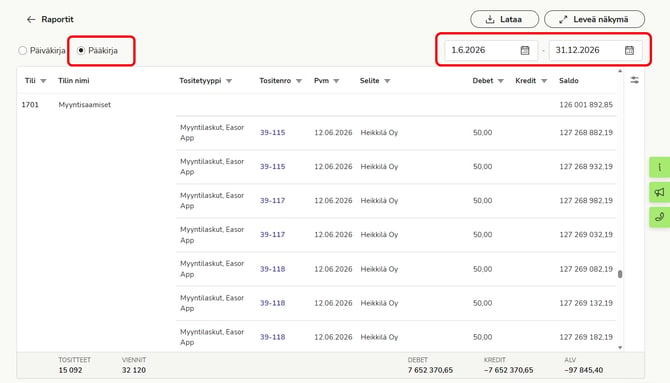The image size is (670, 383).
Task: Click Tositteet count 15 092
Action: [x=71, y=370]
